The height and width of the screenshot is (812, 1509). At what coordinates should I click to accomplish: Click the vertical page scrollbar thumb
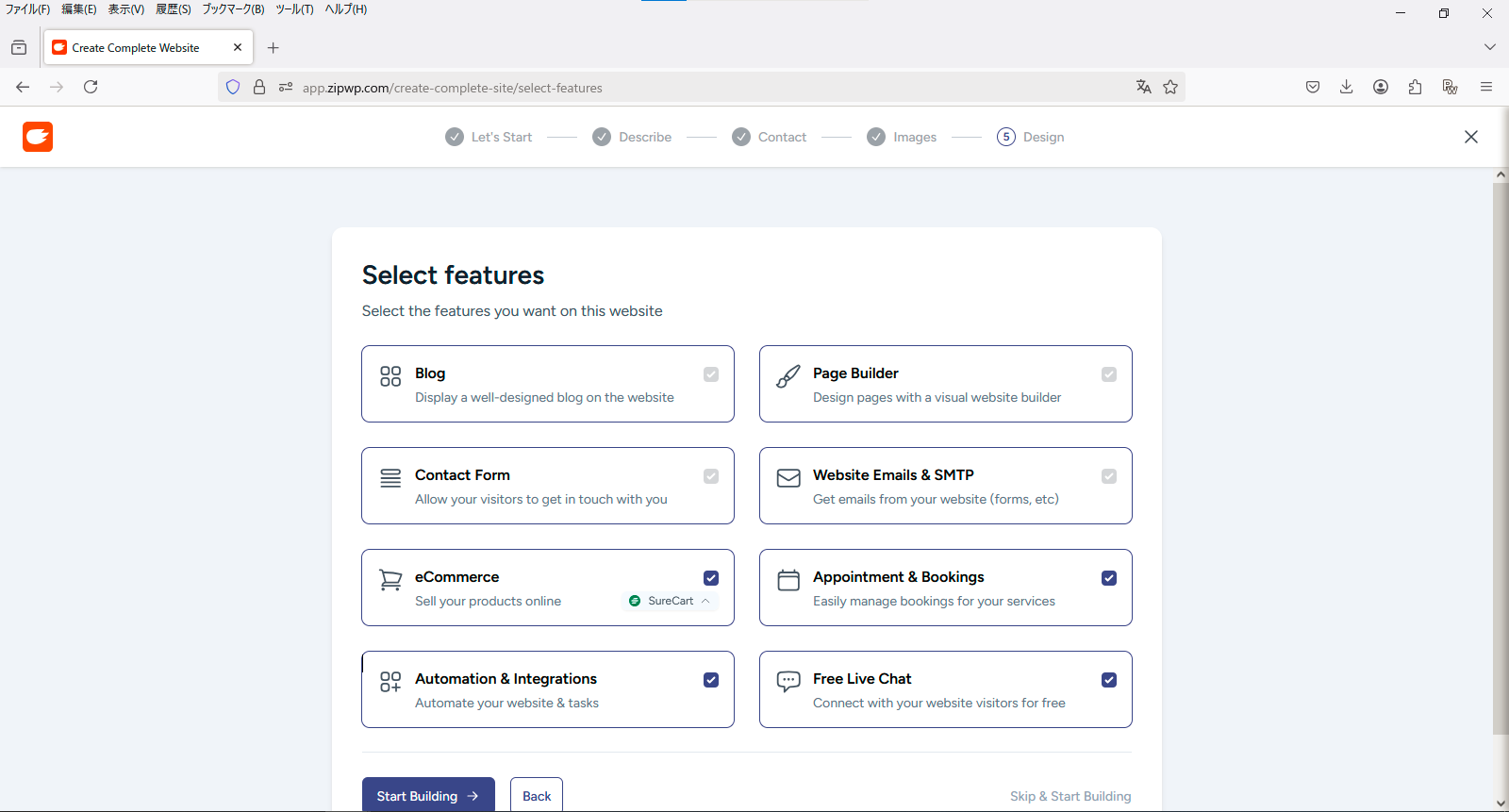pyautogui.click(x=1501, y=457)
